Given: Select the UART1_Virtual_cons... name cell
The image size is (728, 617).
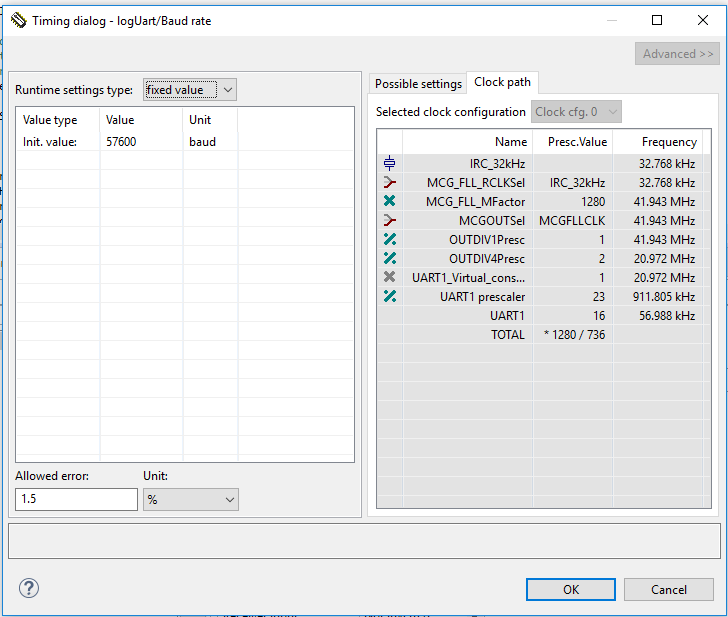Looking at the screenshot, I should coord(468,278).
